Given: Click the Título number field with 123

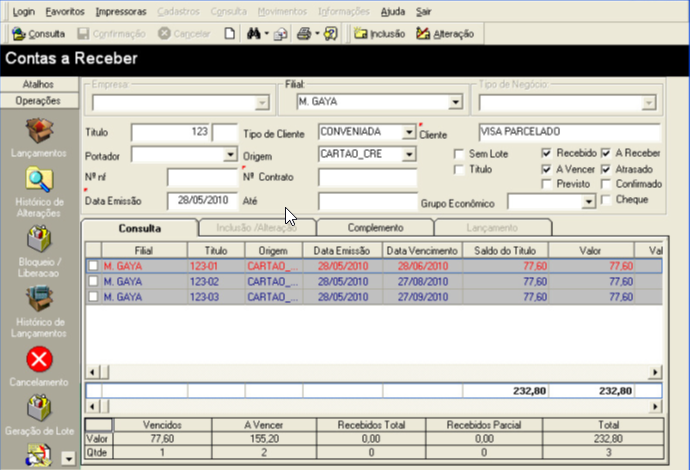Looking at the screenshot, I should coord(170,132).
